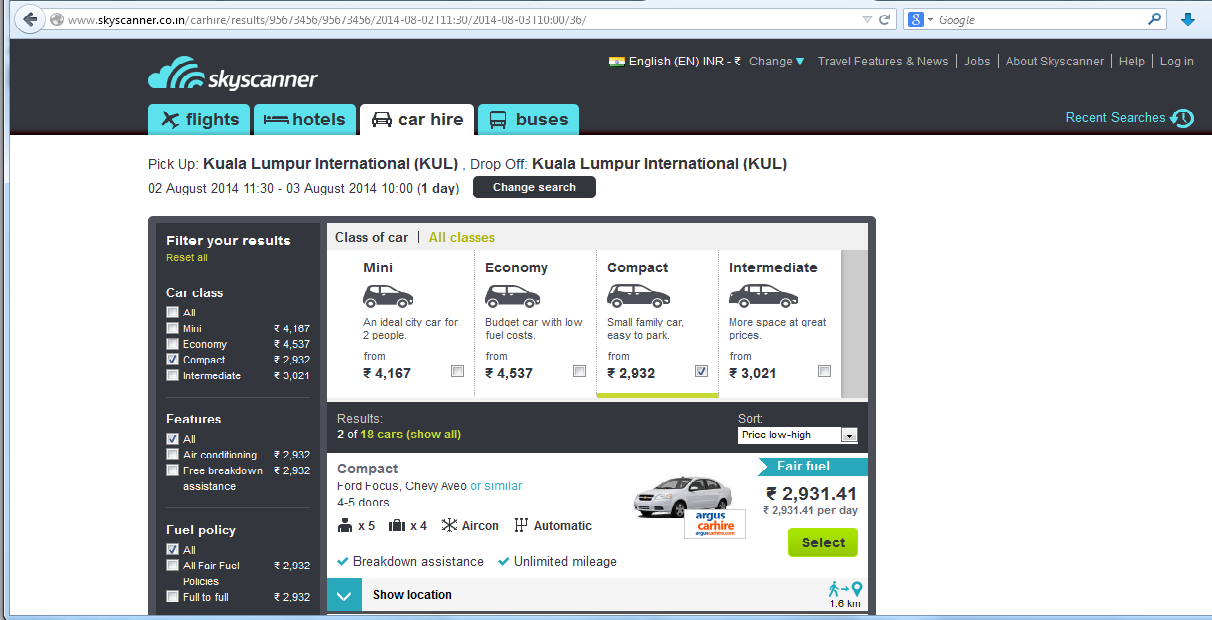Open the hotels tab
This screenshot has height=620, width=1212.
(305, 119)
